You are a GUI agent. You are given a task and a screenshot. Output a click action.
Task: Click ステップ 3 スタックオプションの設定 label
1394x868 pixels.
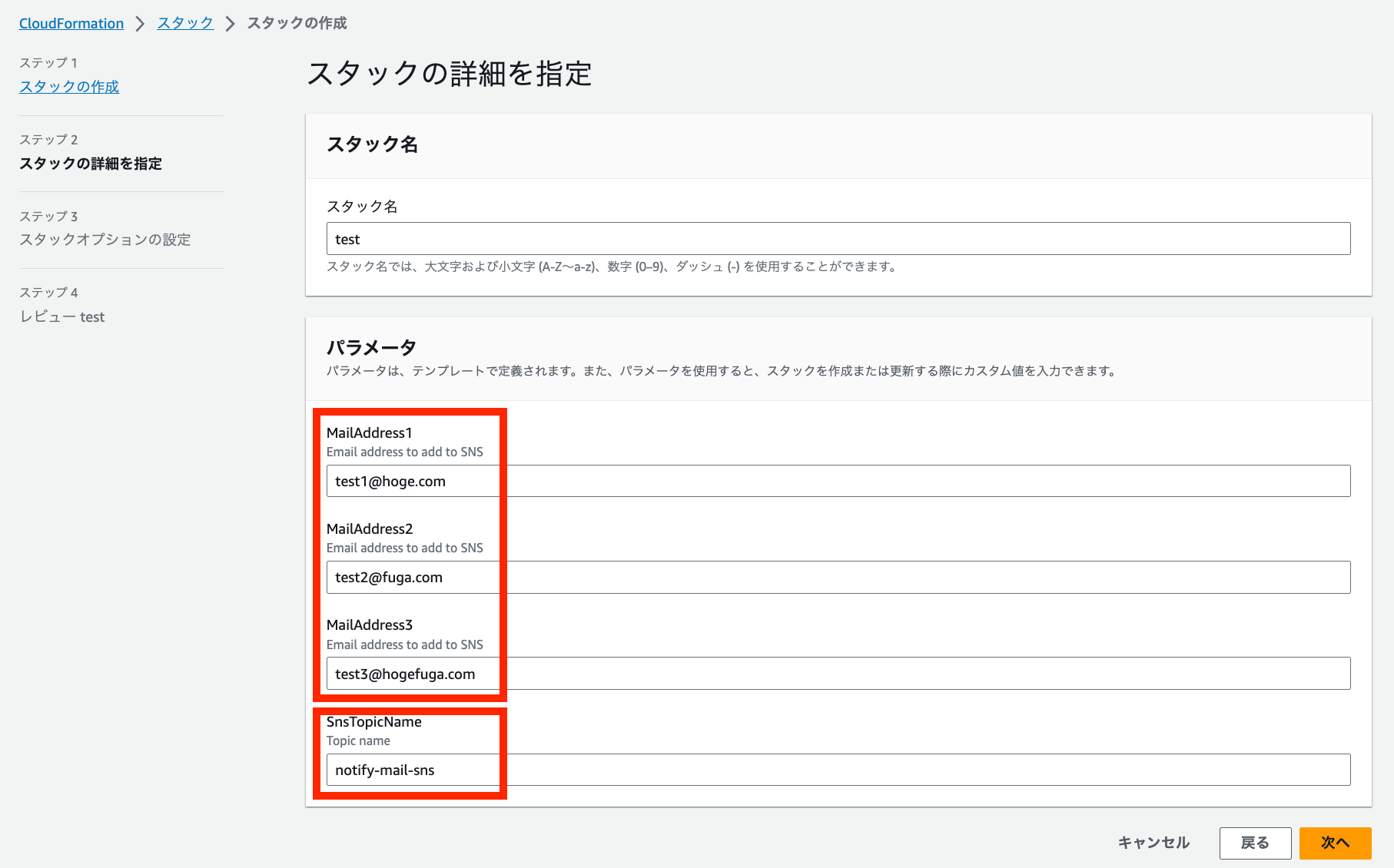point(105,240)
